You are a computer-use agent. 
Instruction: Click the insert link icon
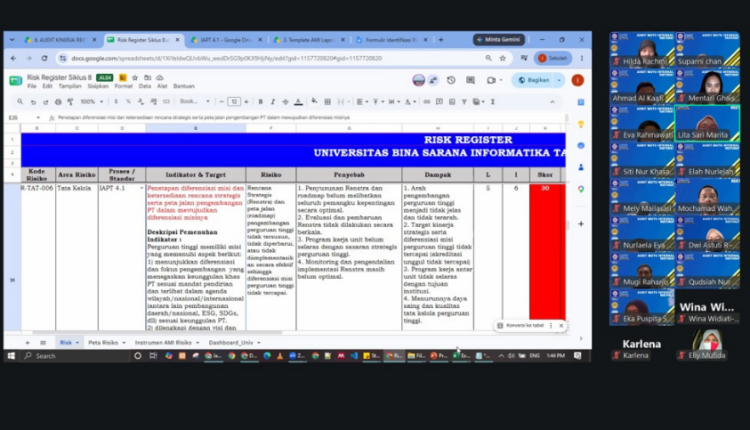pyautogui.click(x=427, y=102)
